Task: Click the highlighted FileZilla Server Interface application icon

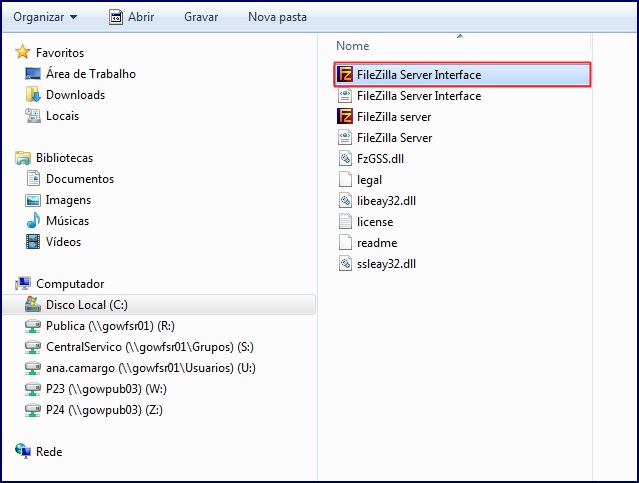Action: (x=345, y=75)
